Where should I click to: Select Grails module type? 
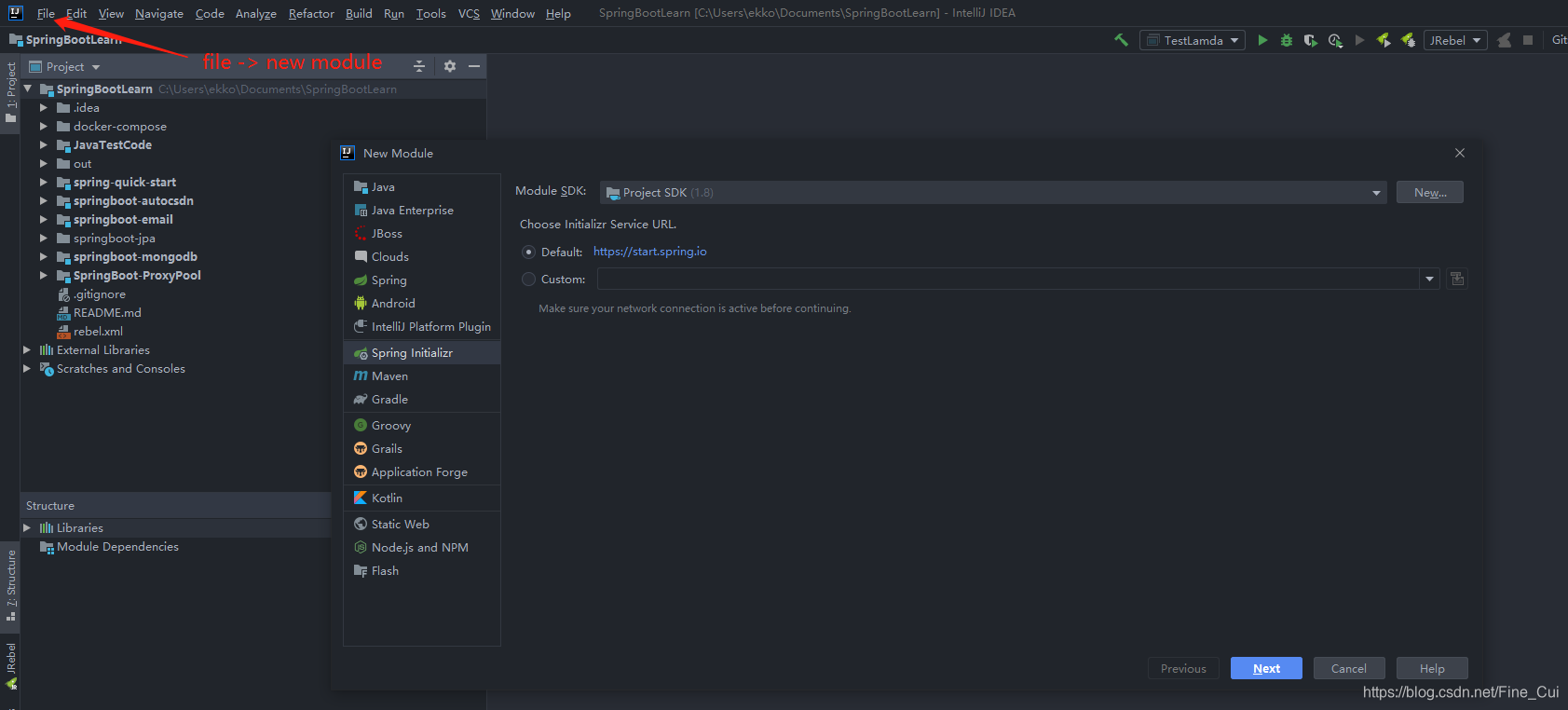click(x=422, y=449)
